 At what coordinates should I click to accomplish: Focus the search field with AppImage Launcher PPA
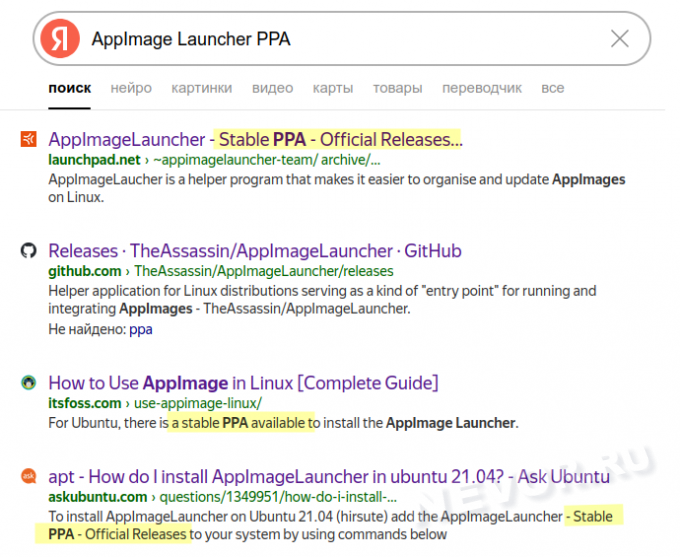click(x=342, y=39)
